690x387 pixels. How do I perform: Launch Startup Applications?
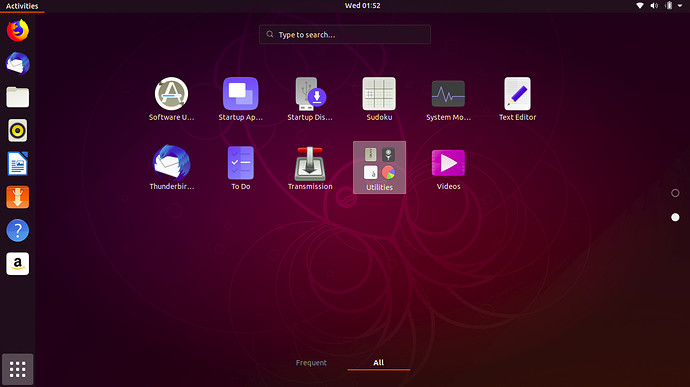[x=240, y=99]
